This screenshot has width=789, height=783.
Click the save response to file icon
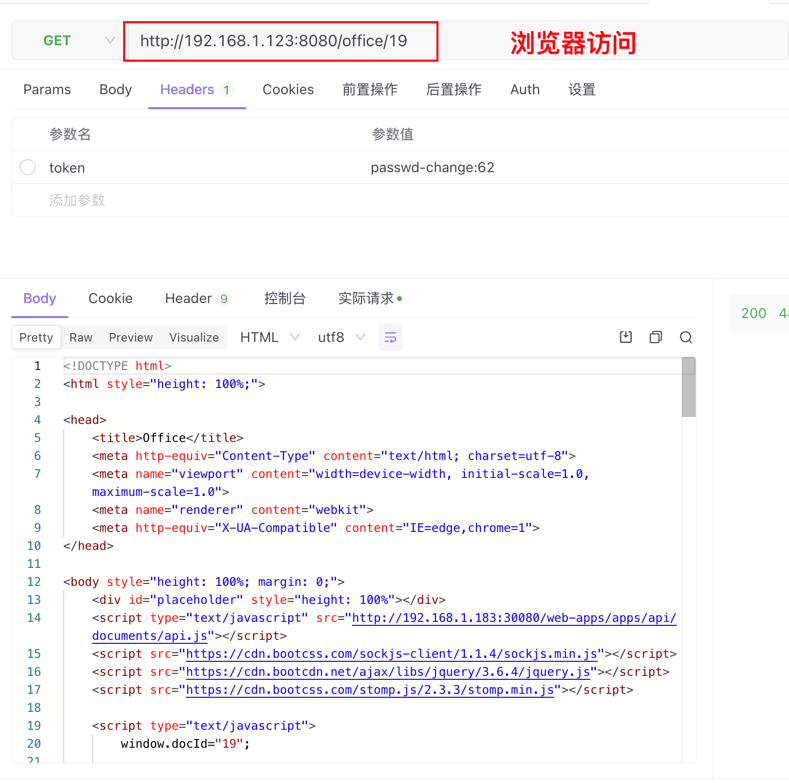(625, 337)
